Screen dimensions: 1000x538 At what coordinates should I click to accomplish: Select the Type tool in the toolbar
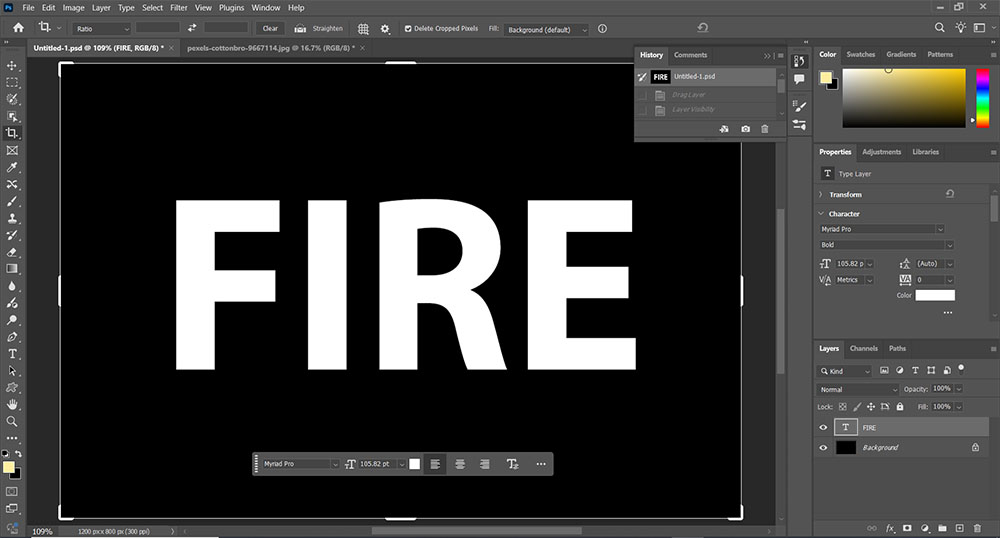pyautogui.click(x=12, y=353)
